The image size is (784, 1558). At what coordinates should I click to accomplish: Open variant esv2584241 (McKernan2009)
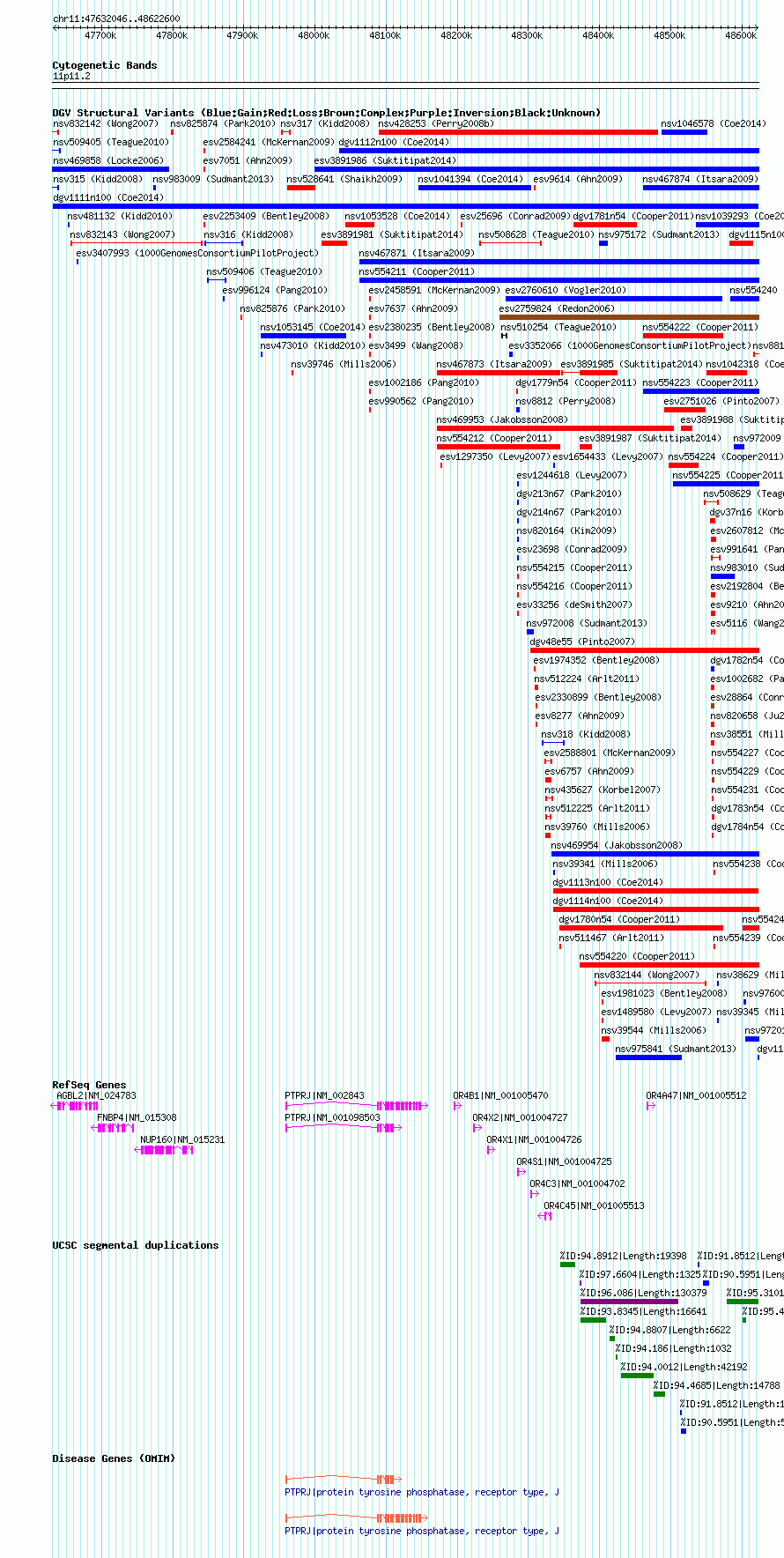pos(269,142)
